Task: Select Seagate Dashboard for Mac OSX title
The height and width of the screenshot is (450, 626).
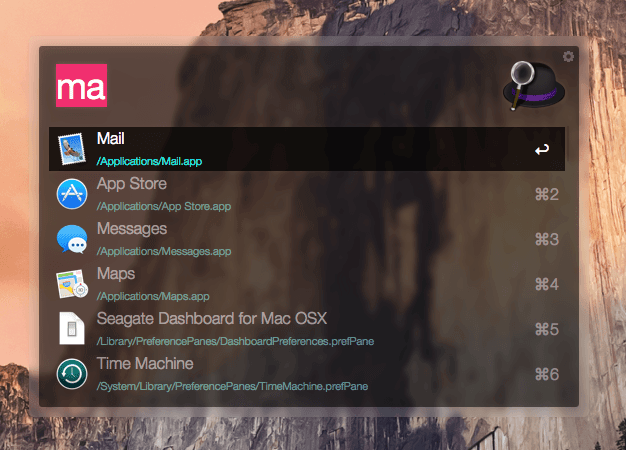Action: [212, 319]
